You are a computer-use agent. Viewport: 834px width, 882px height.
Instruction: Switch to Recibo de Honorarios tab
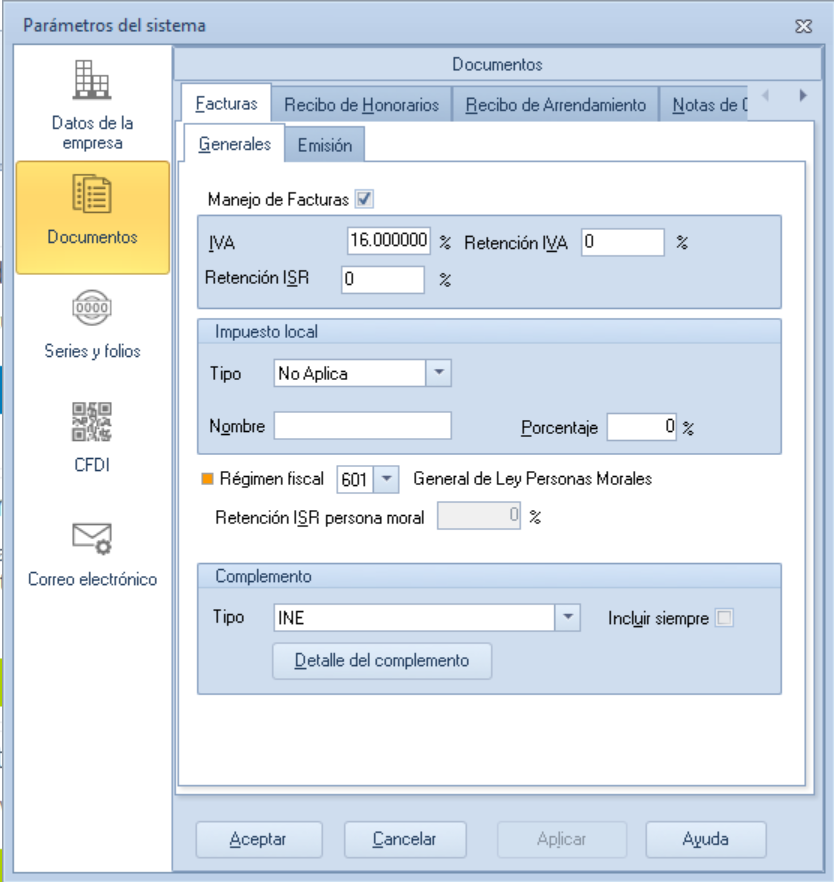361,105
